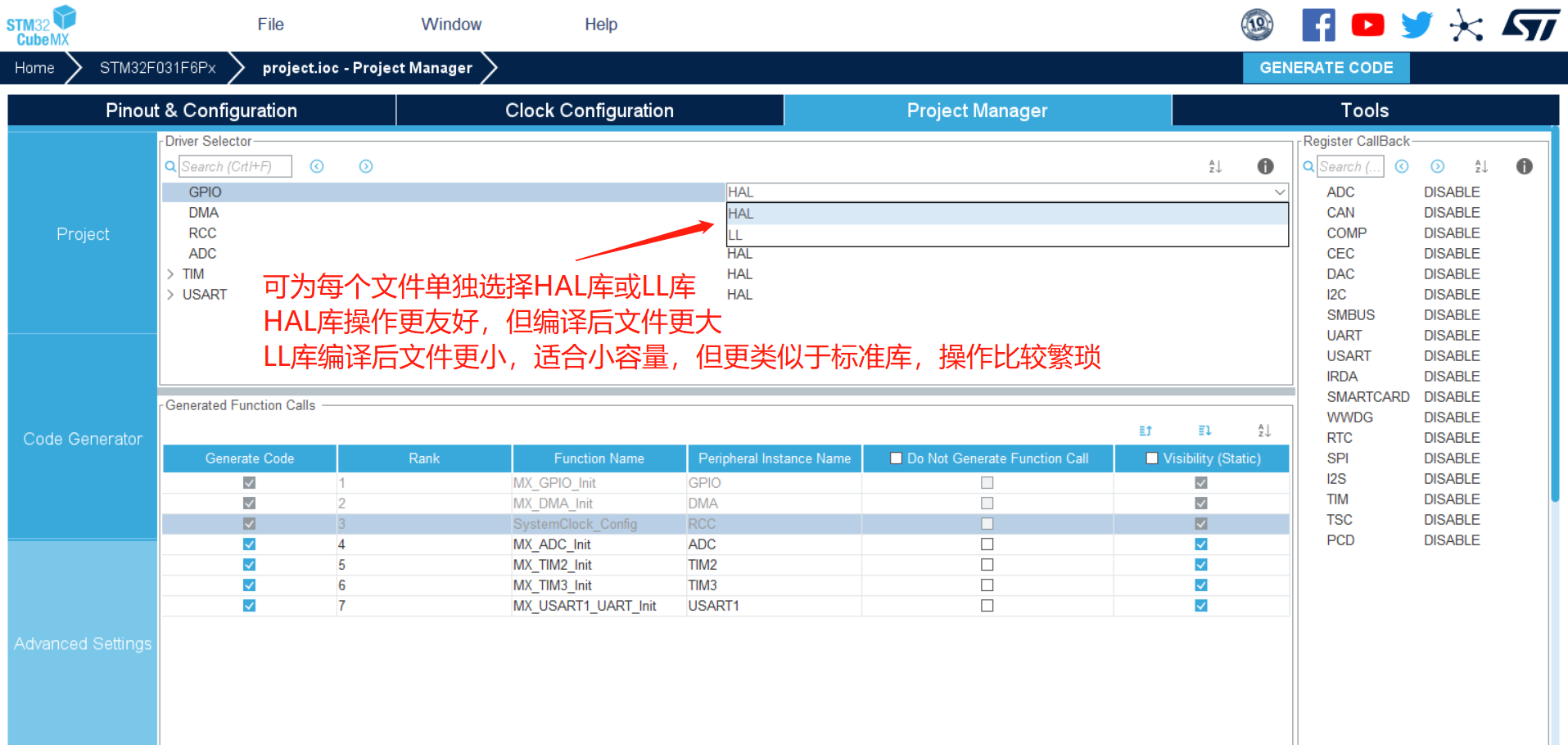The image size is (1568, 745).
Task: Open the ST community network icon
Action: tap(1466, 25)
